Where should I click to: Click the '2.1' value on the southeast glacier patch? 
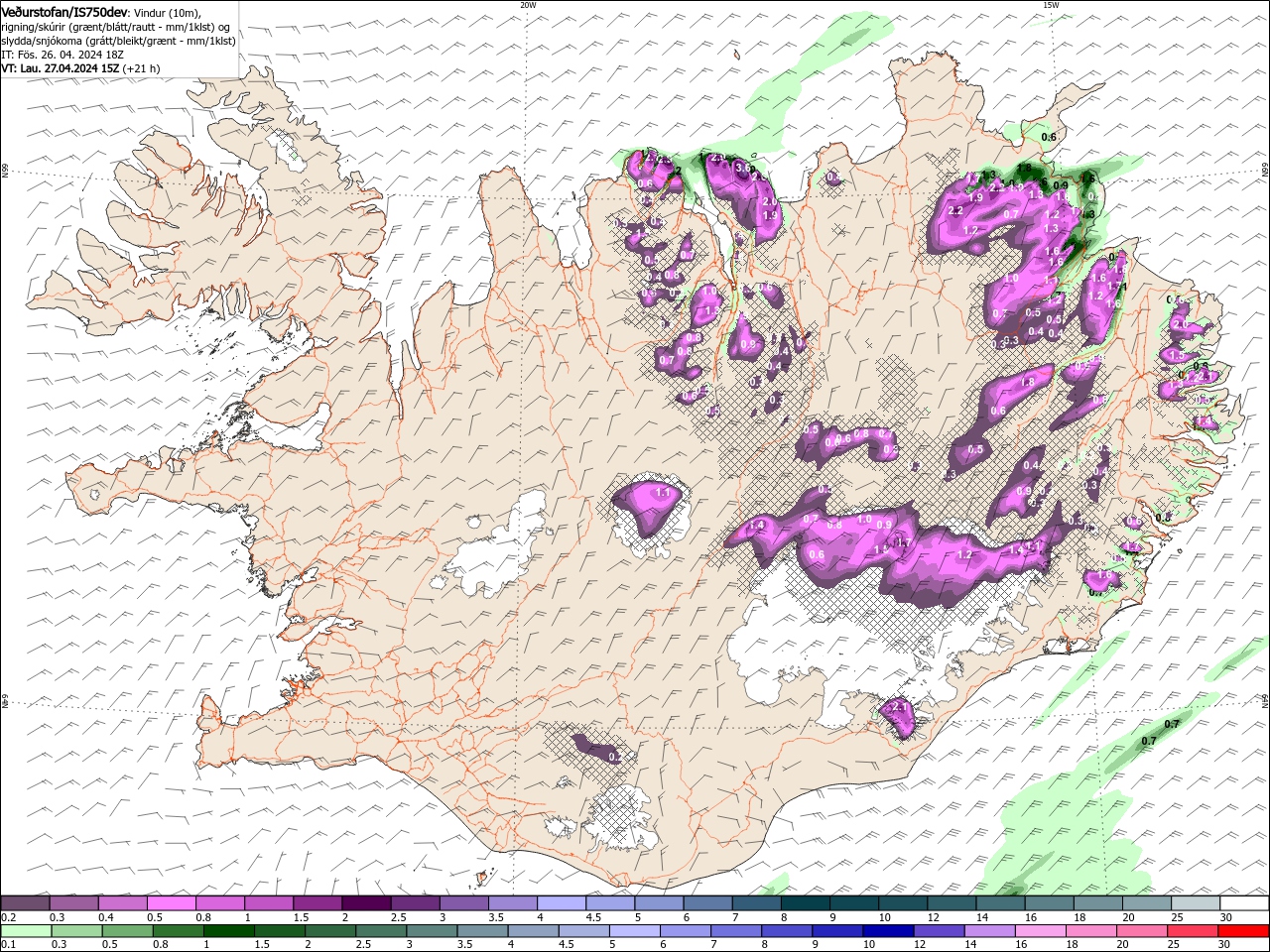coord(898,706)
